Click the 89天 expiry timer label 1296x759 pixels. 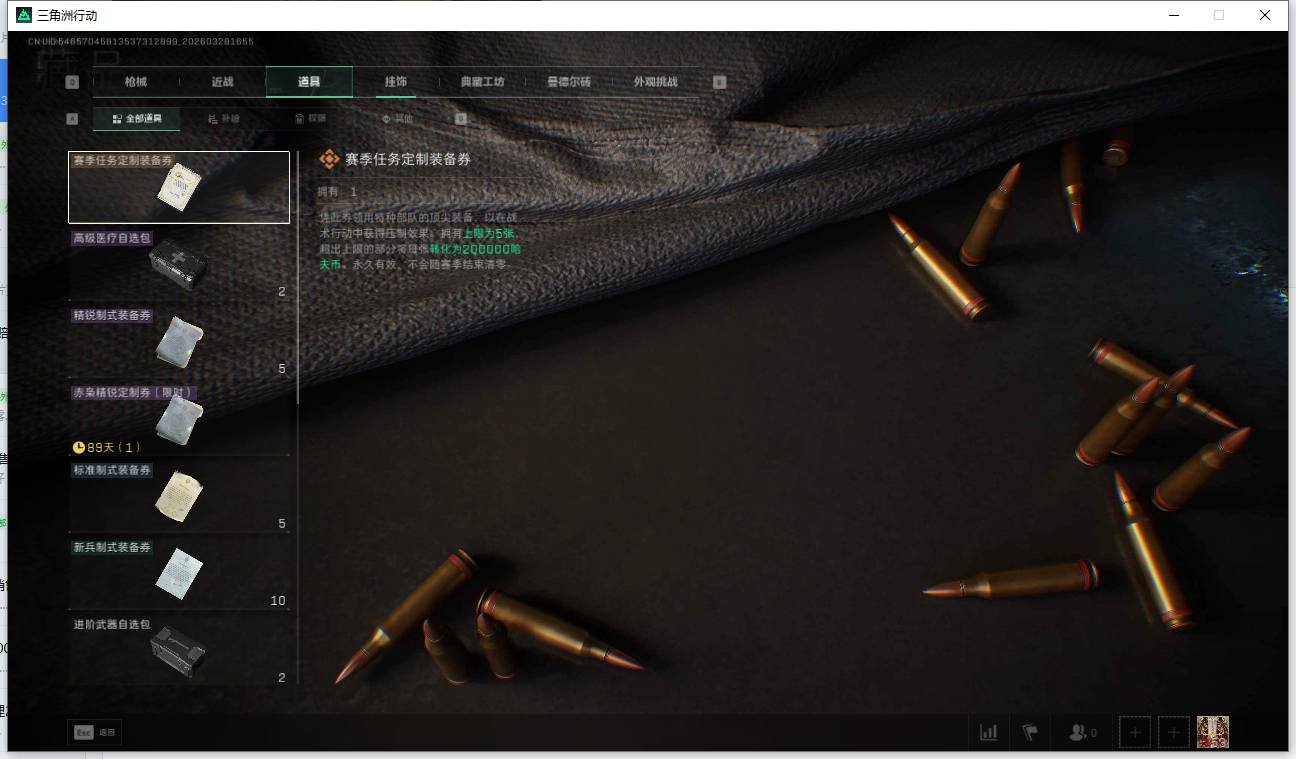tap(107, 447)
